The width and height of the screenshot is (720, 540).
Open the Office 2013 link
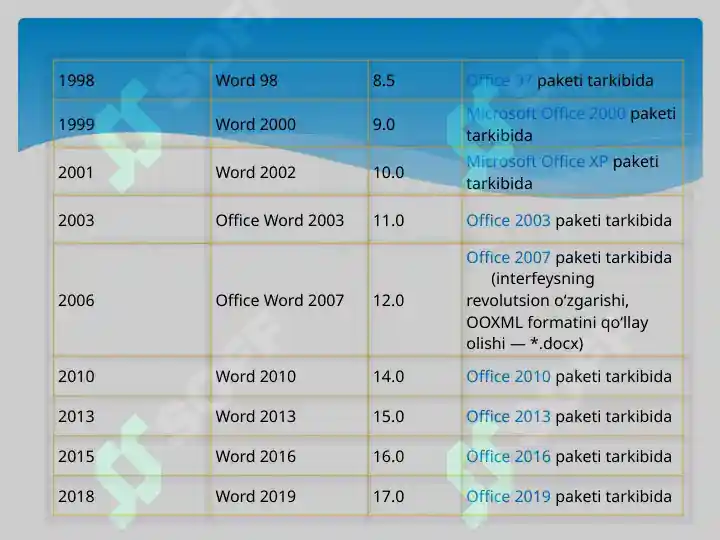(x=508, y=416)
